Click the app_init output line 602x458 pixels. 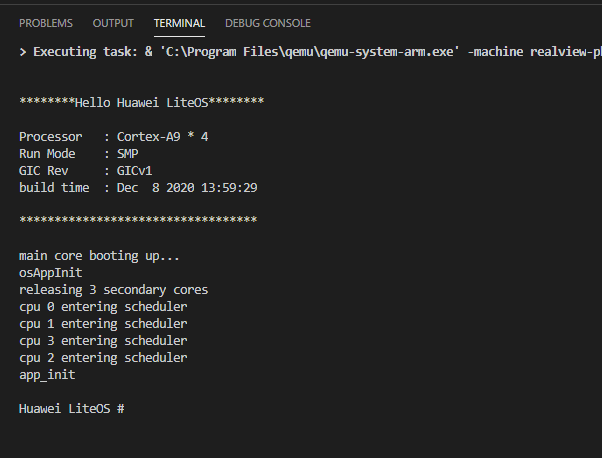click(x=47, y=375)
